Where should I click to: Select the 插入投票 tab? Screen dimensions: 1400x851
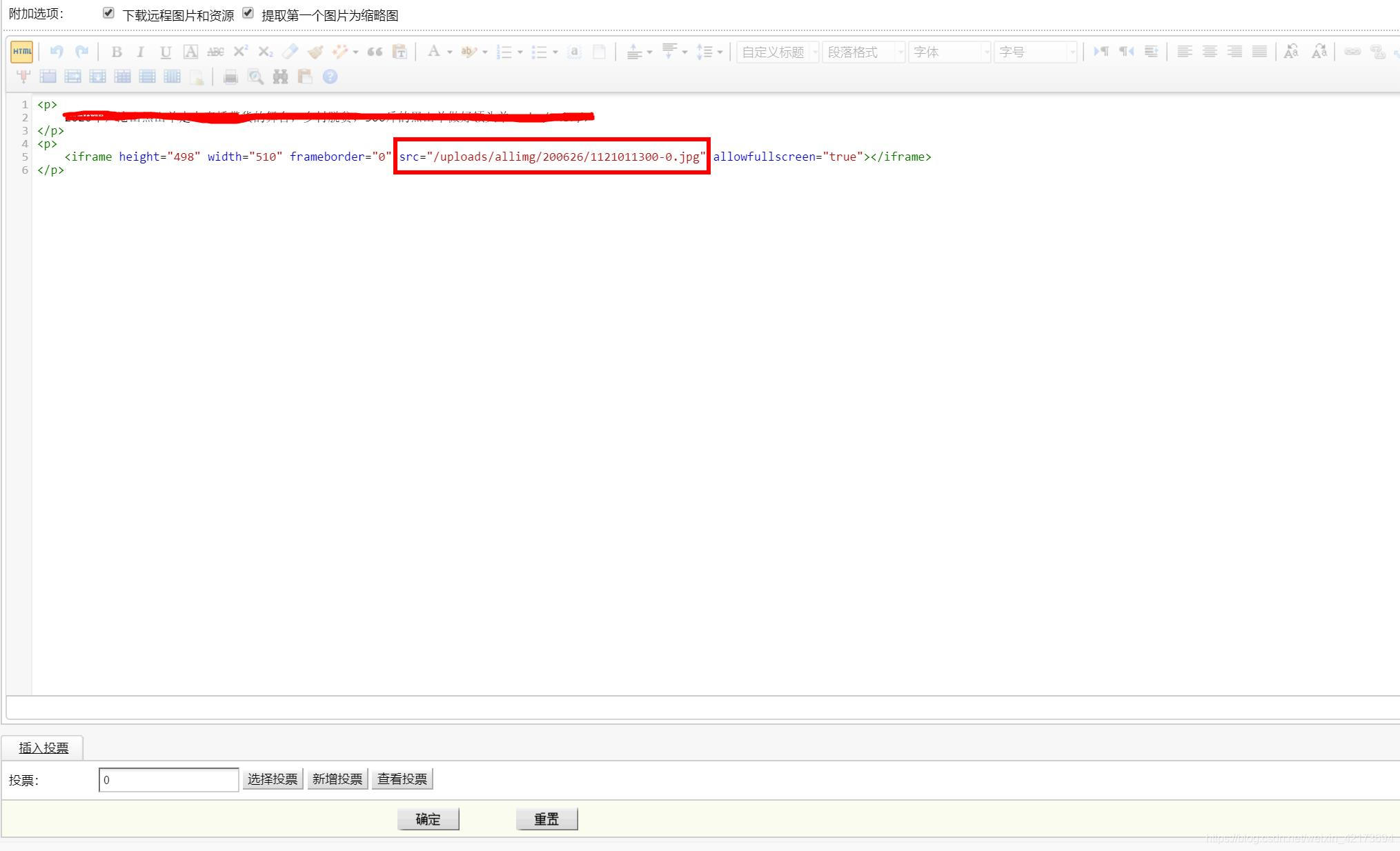pyautogui.click(x=43, y=748)
